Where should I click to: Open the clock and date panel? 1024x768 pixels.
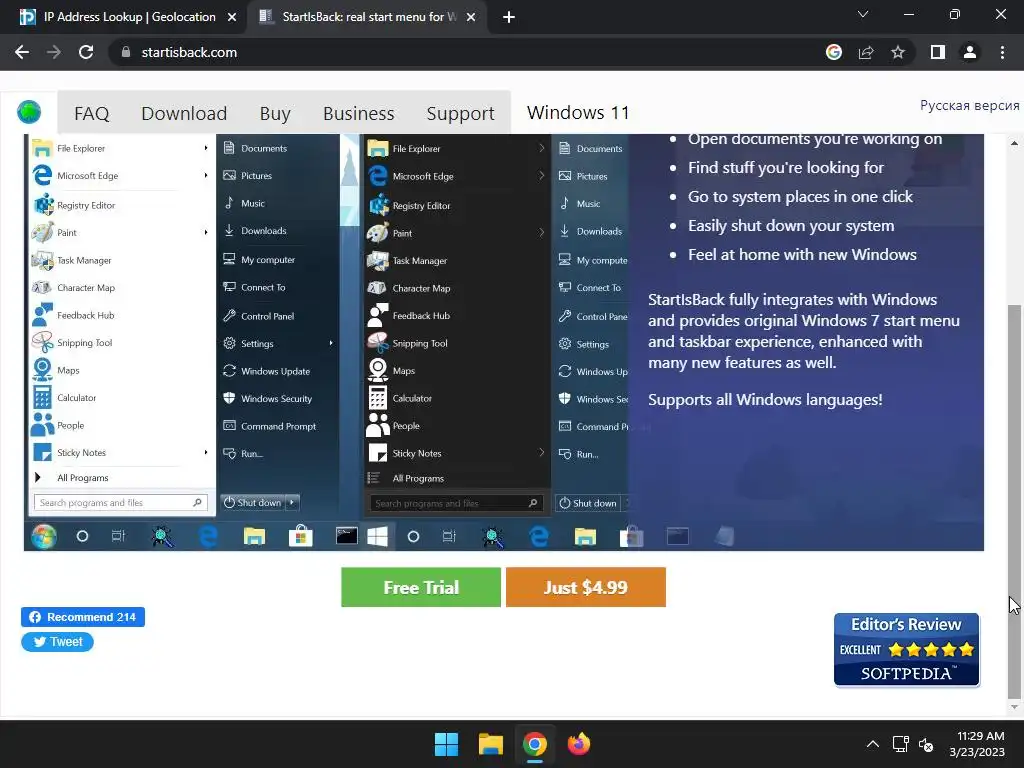point(977,744)
